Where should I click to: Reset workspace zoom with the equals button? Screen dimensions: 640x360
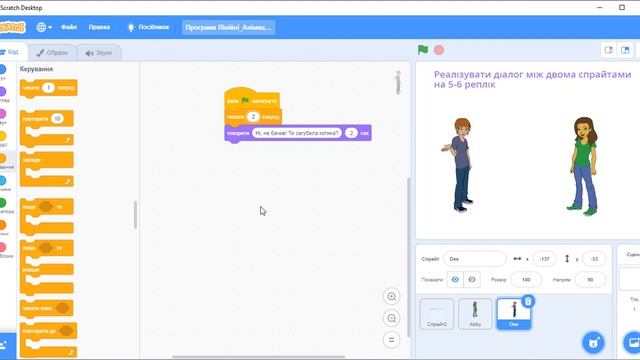pyautogui.click(x=391, y=340)
